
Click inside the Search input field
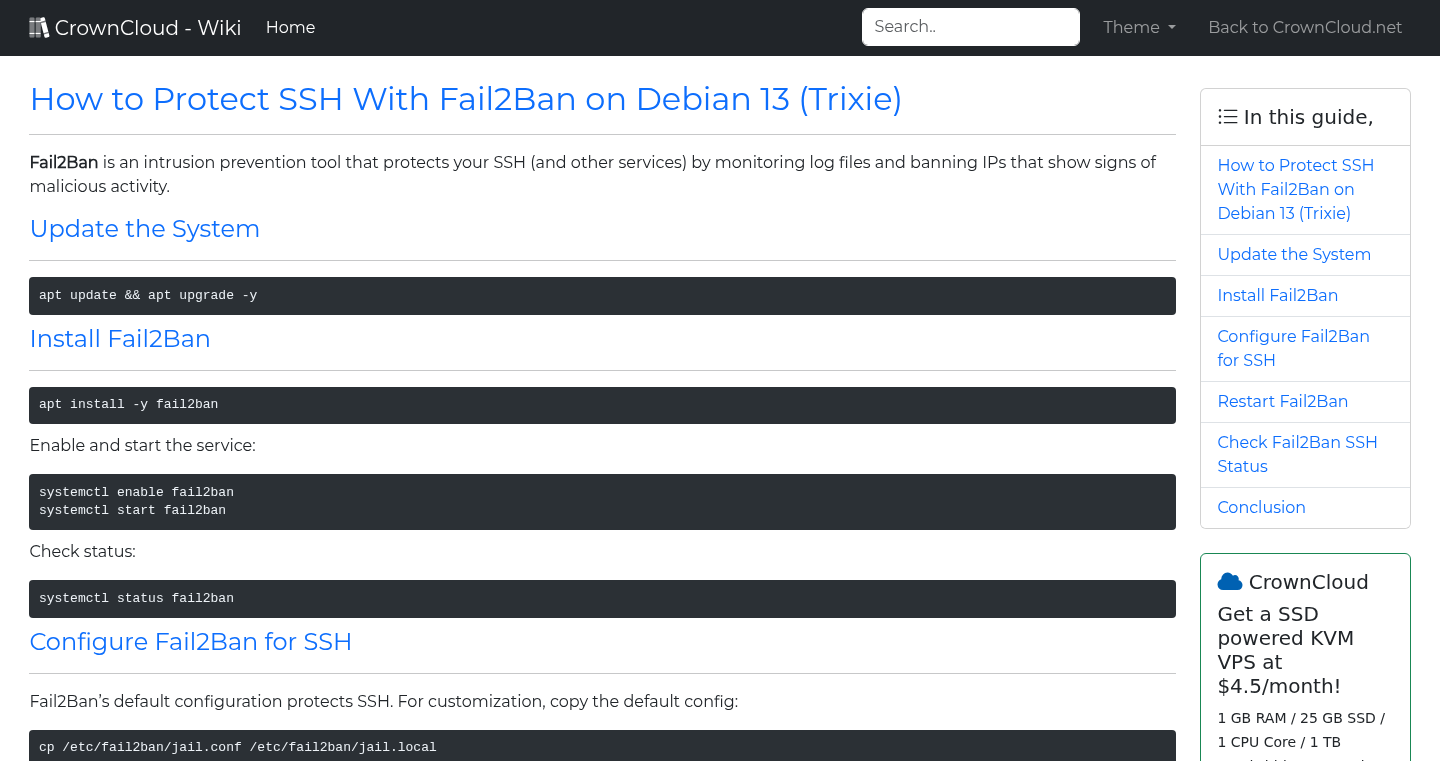click(x=970, y=27)
